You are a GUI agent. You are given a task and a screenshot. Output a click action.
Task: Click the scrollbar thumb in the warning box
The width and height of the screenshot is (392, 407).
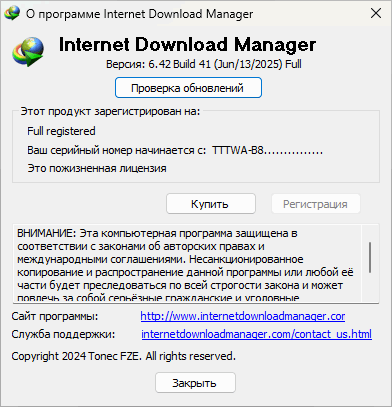pos(370,258)
